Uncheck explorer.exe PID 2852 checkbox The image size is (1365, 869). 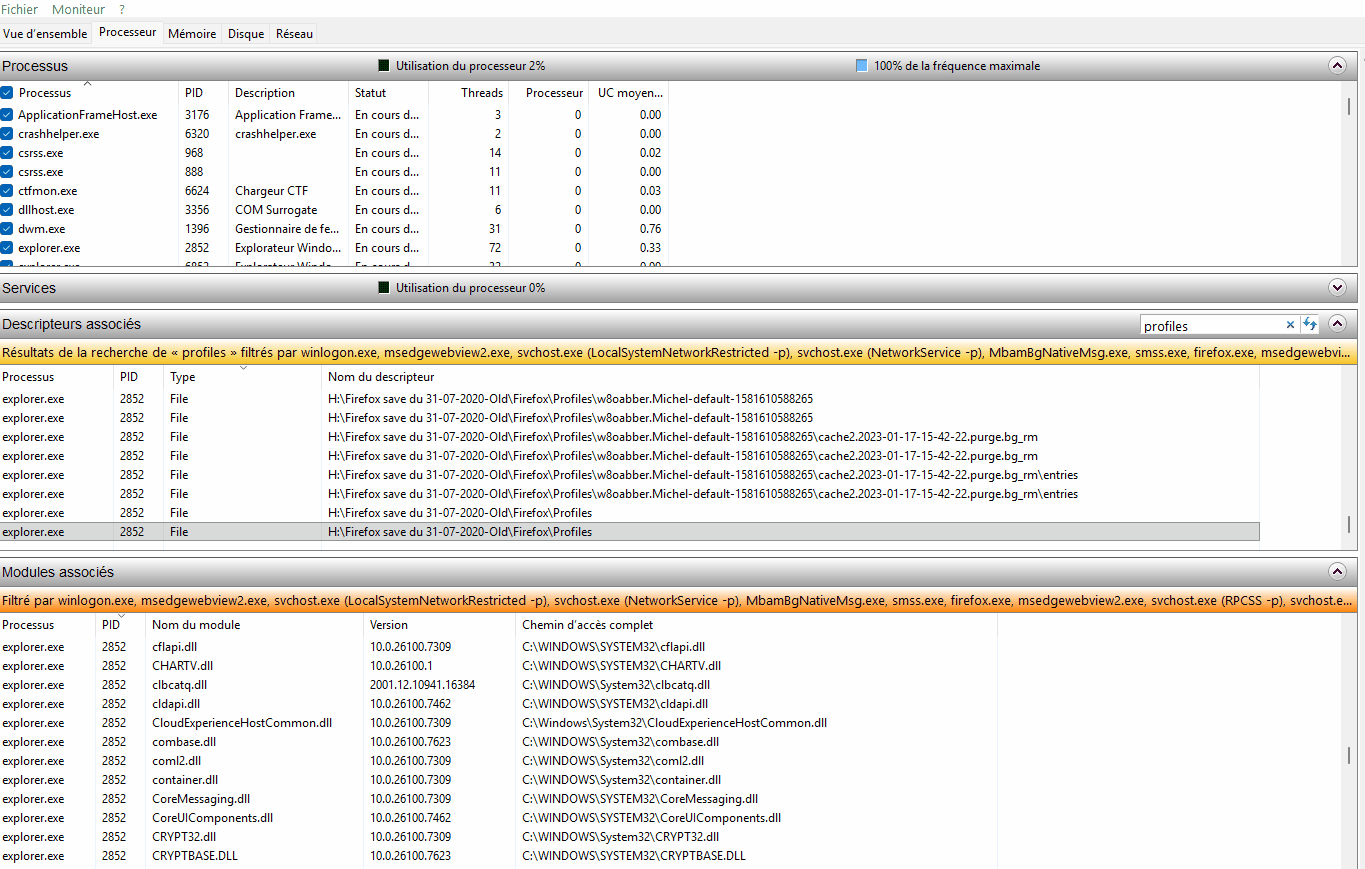click(x=7, y=248)
